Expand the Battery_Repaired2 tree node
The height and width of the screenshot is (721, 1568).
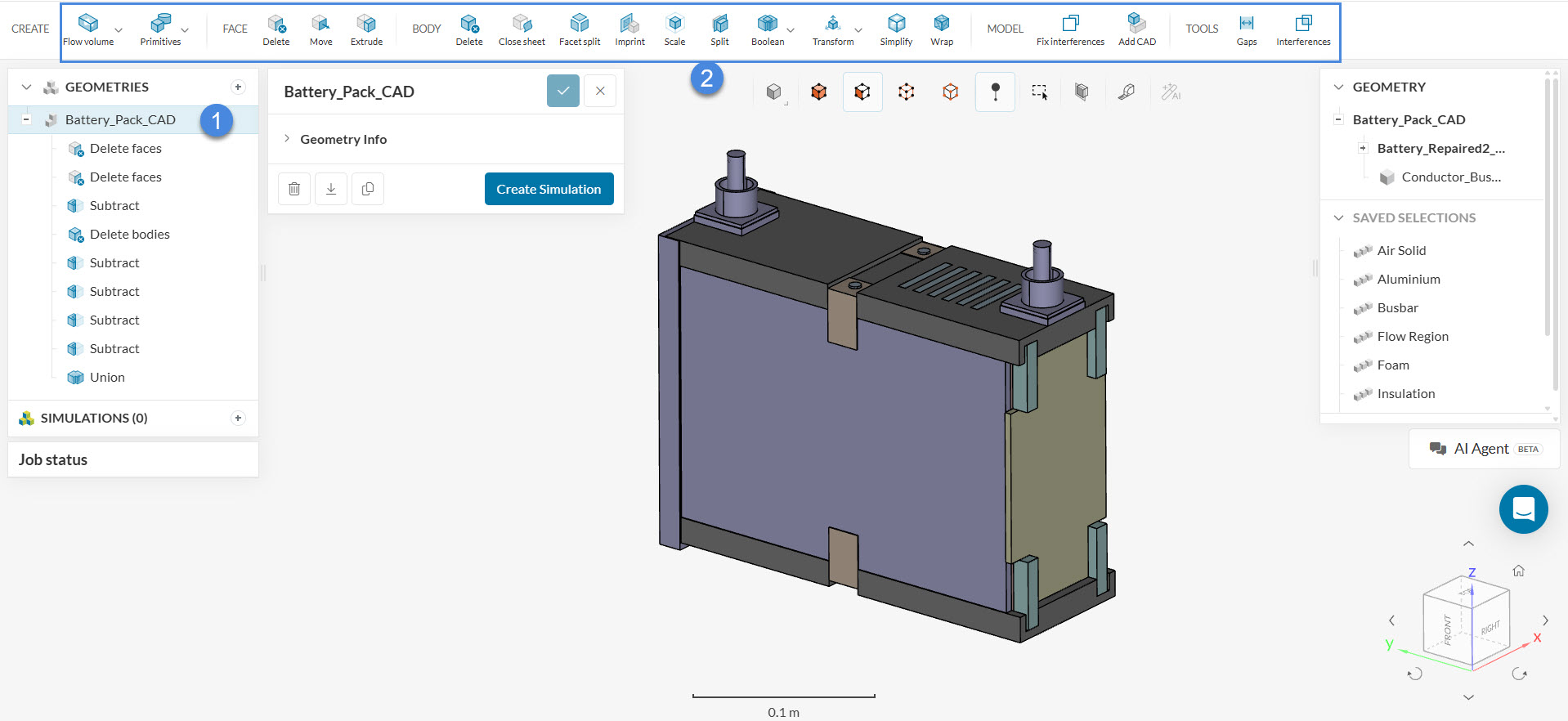tap(1363, 148)
